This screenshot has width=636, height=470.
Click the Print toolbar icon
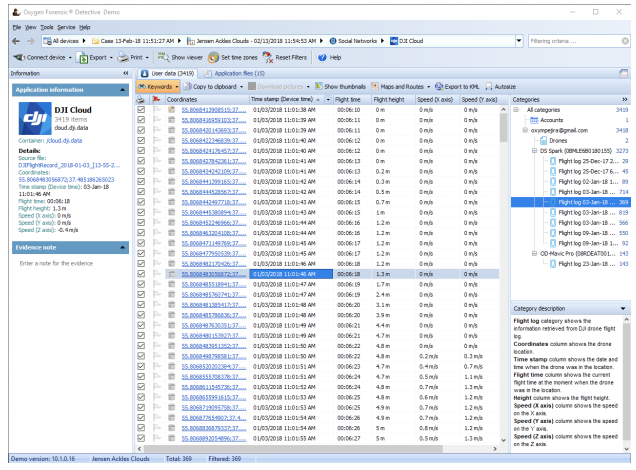(x=123, y=58)
